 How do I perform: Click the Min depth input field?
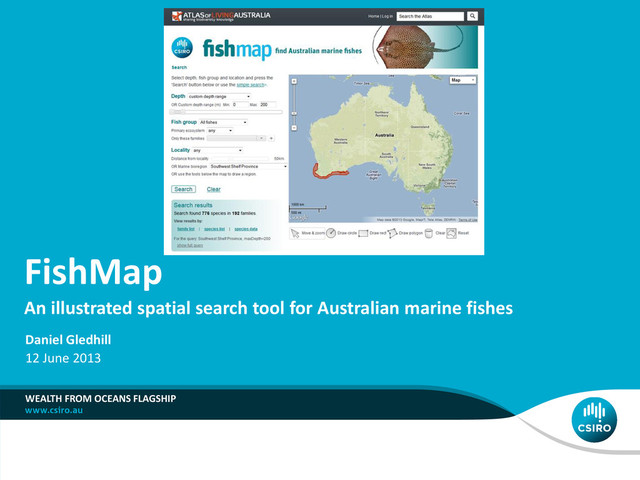click(x=240, y=104)
